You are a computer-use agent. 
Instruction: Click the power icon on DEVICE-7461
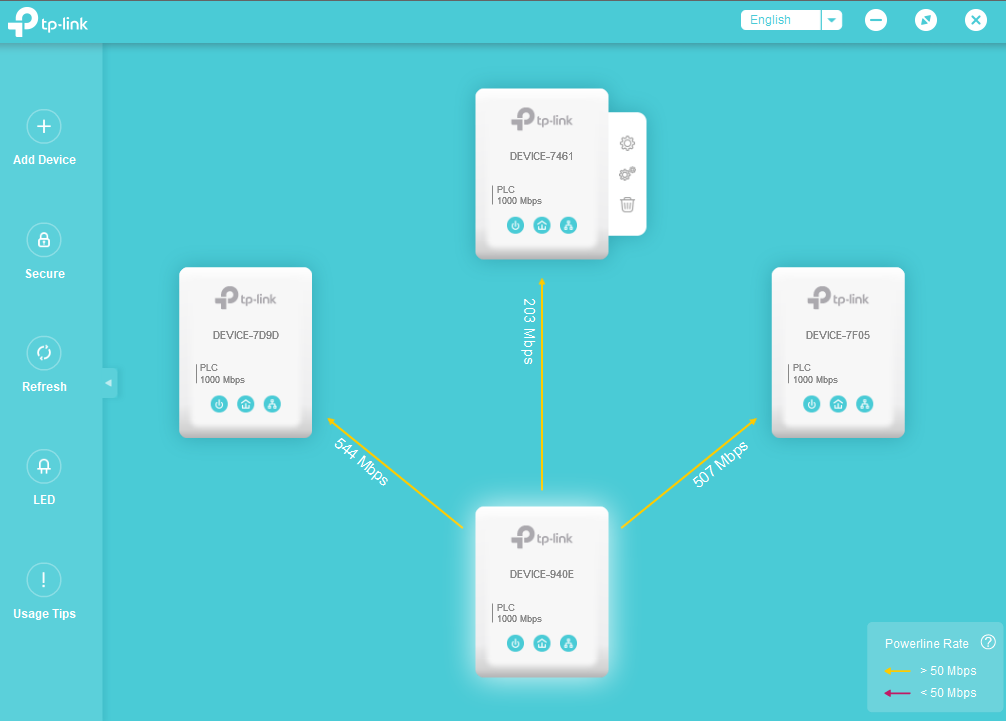coord(515,225)
